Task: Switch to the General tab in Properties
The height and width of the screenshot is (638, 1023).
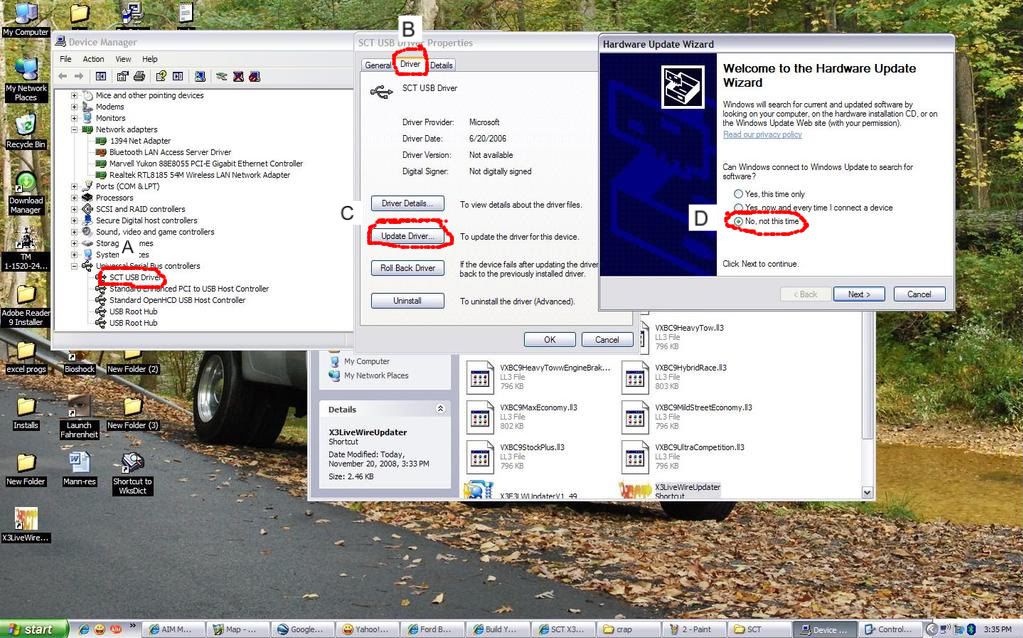Action: [x=378, y=65]
